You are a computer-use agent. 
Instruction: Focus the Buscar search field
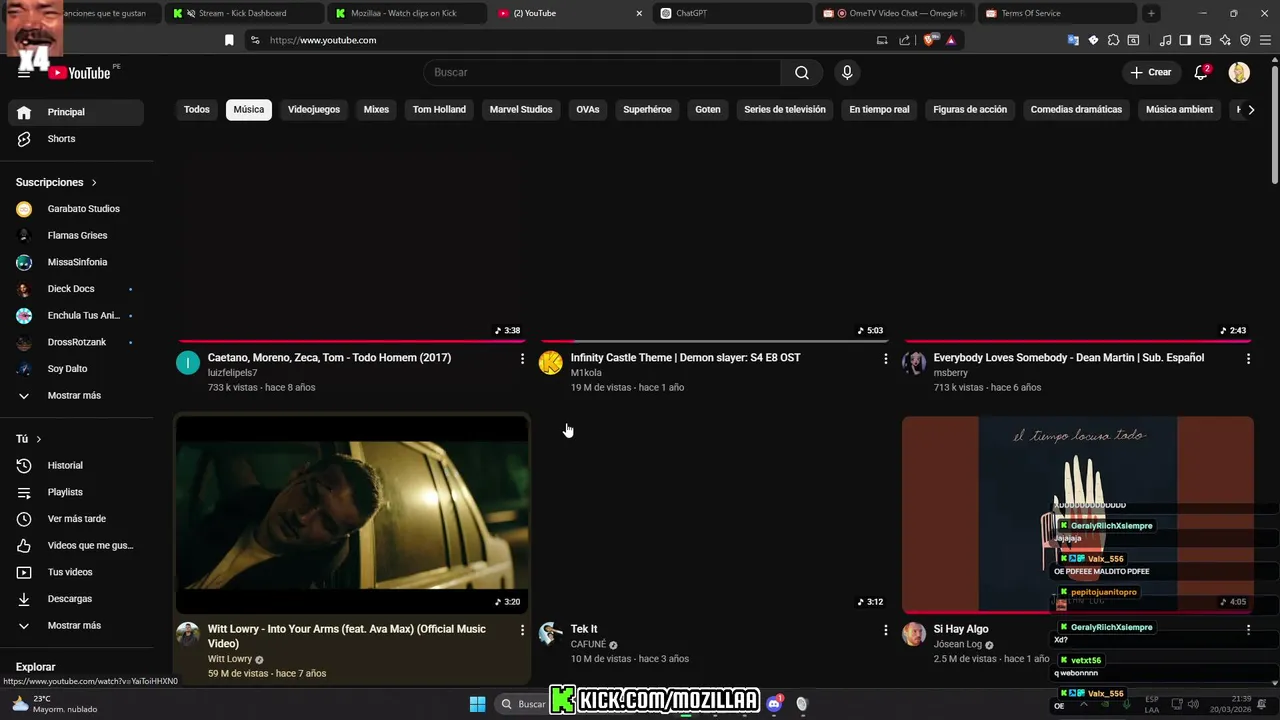coord(602,72)
